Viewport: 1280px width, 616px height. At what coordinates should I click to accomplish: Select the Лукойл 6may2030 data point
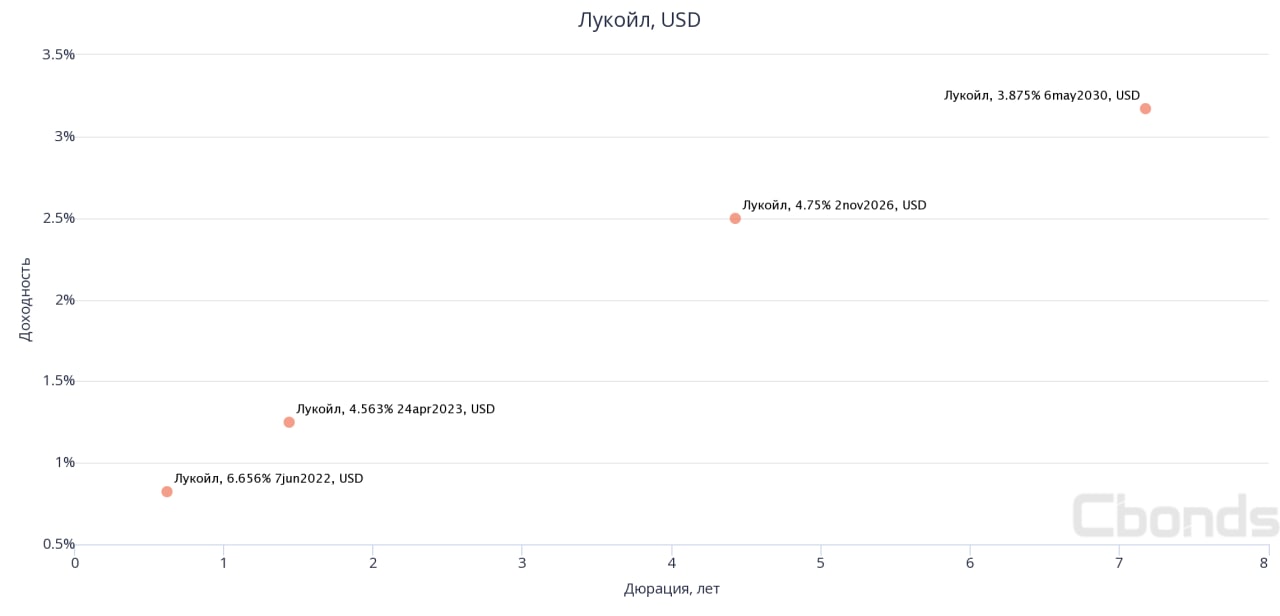pos(1145,108)
